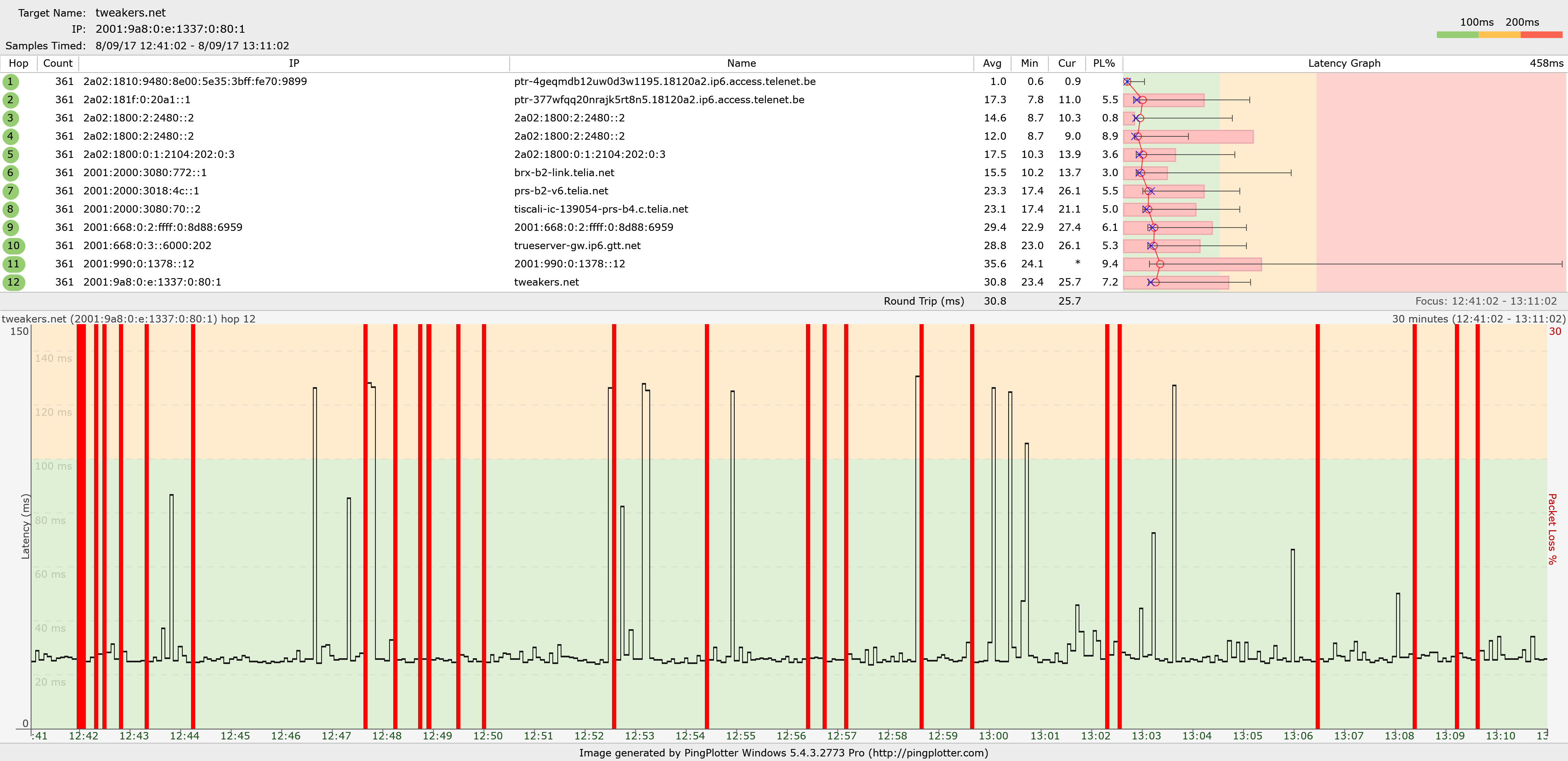
Task: Click the Avg column header
Action: 992,63
